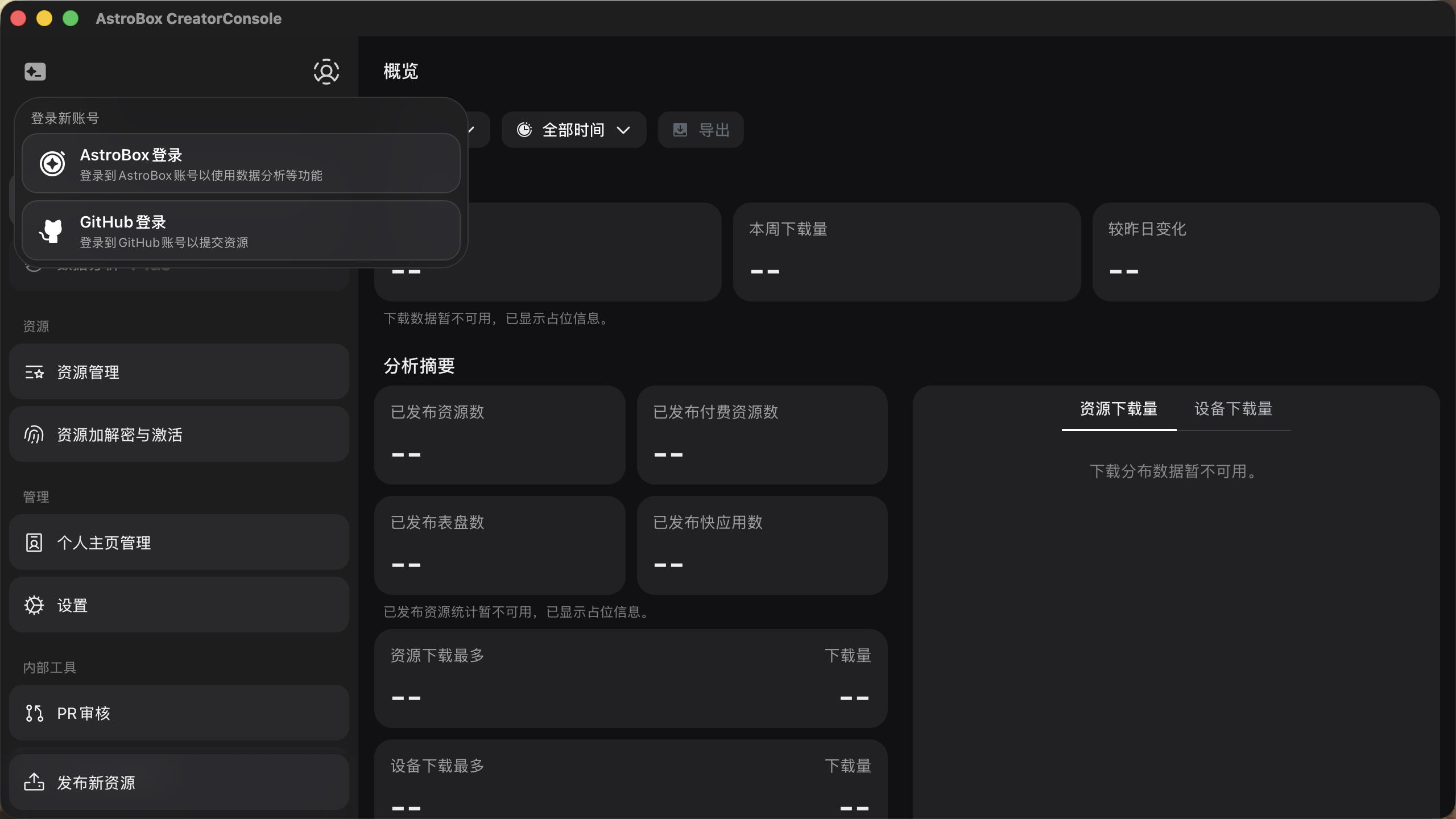Screen dimensions: 1456x819
Task: Click the download icon in 导出 button
Action: [x=680, y=130]
